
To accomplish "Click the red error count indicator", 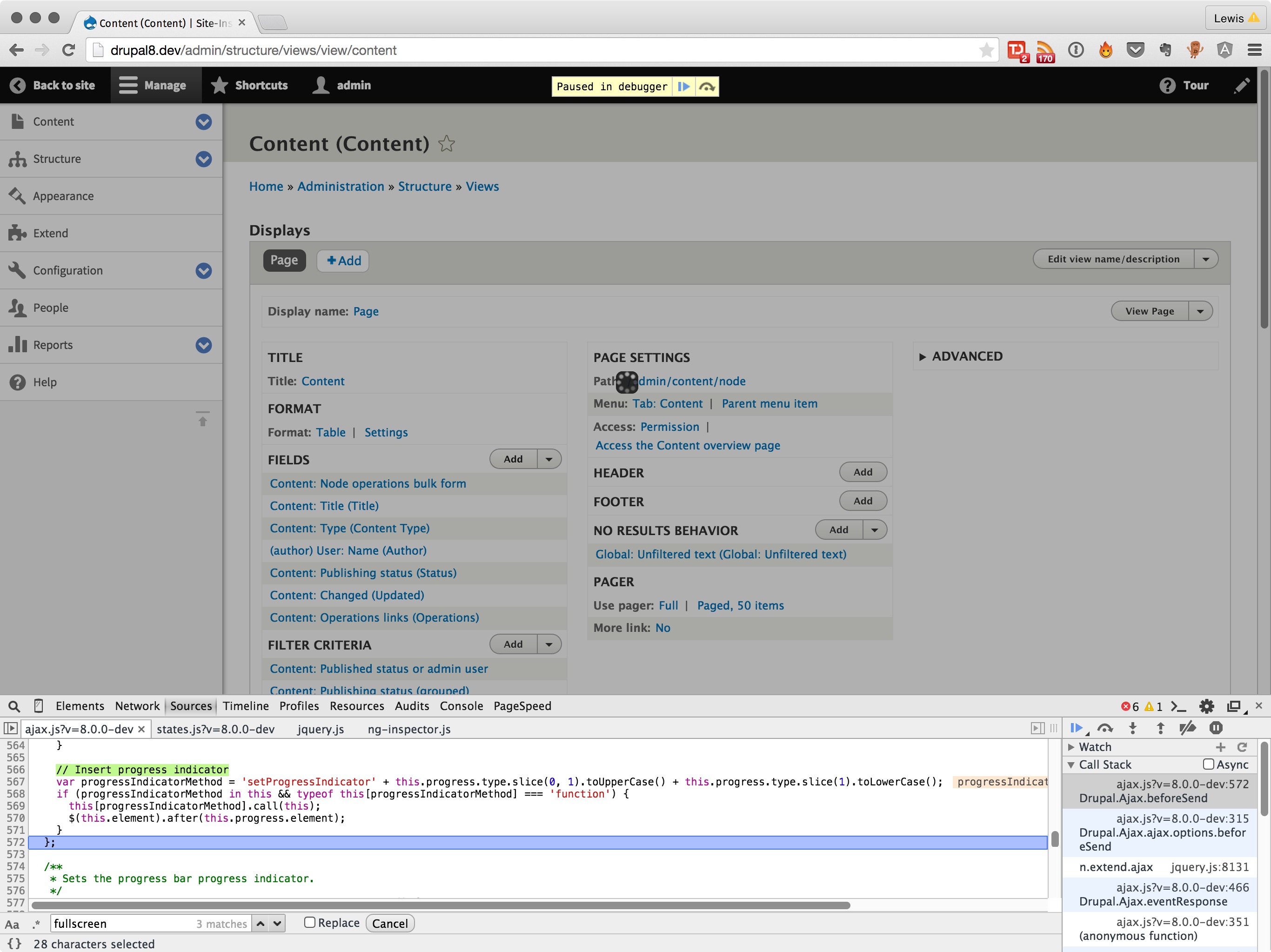I will pyautogui.click(x=1130, y=707).
